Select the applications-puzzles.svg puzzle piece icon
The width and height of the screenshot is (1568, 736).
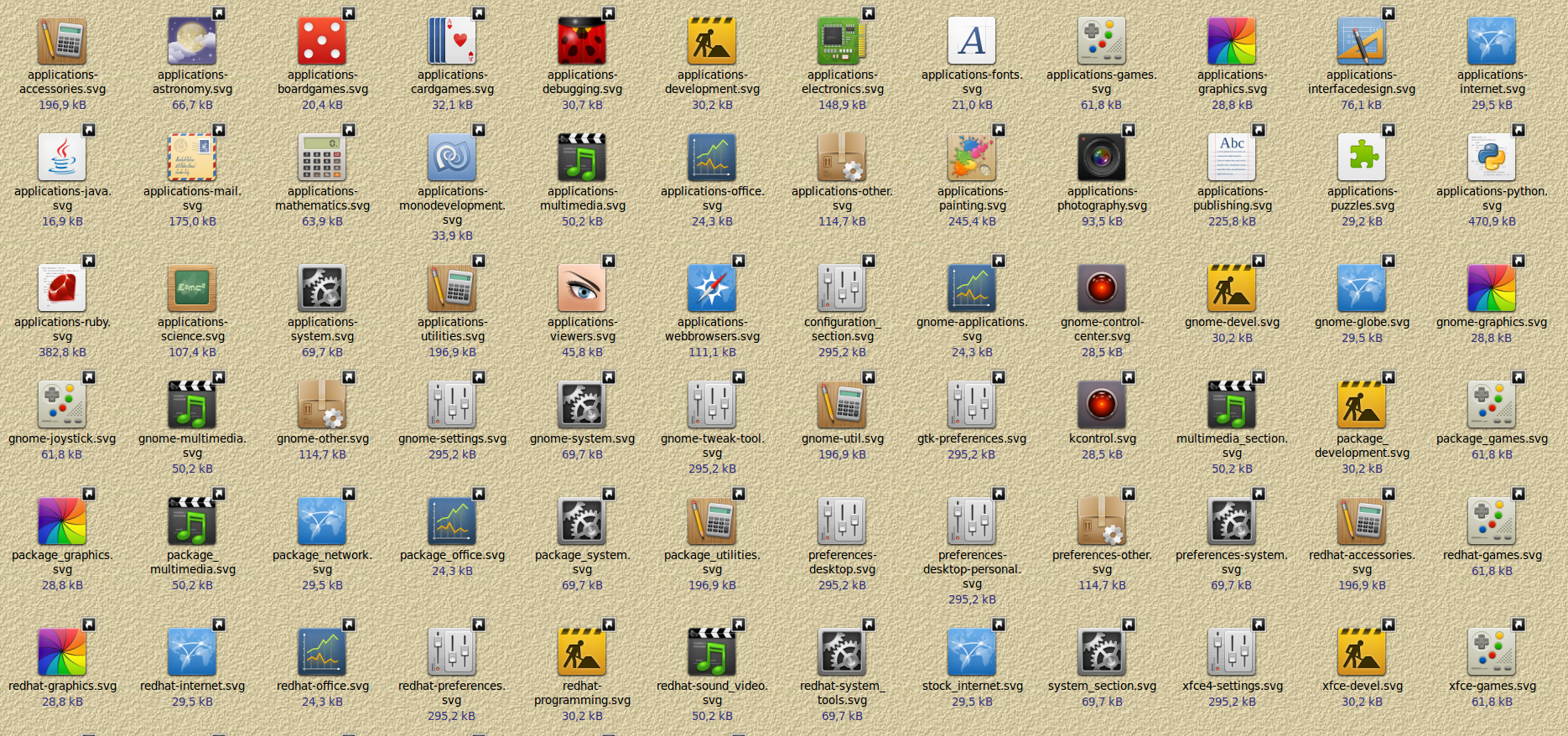(x=1362, y=157)
